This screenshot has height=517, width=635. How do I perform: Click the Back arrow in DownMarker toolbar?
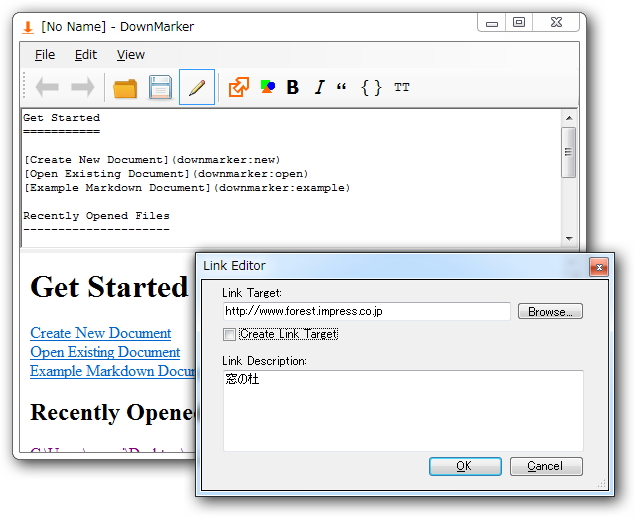[x=47, y=87]
